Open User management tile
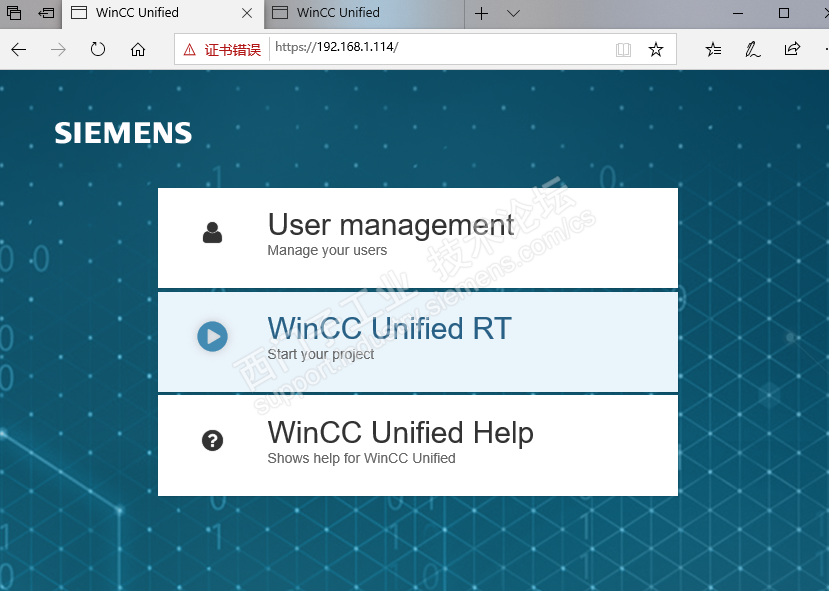The height and width of the screenshot is (591, 829). pos(418,238)
